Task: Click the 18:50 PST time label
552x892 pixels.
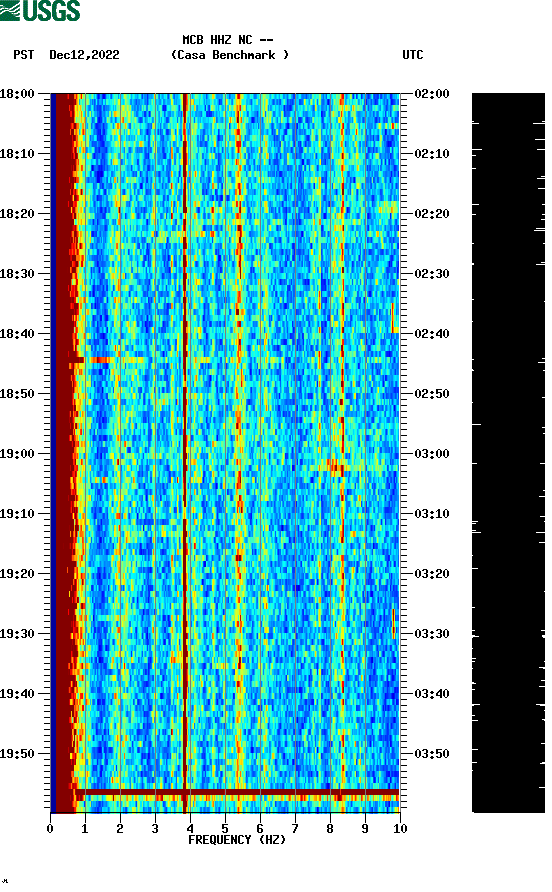Action: (x=17, y=394)
